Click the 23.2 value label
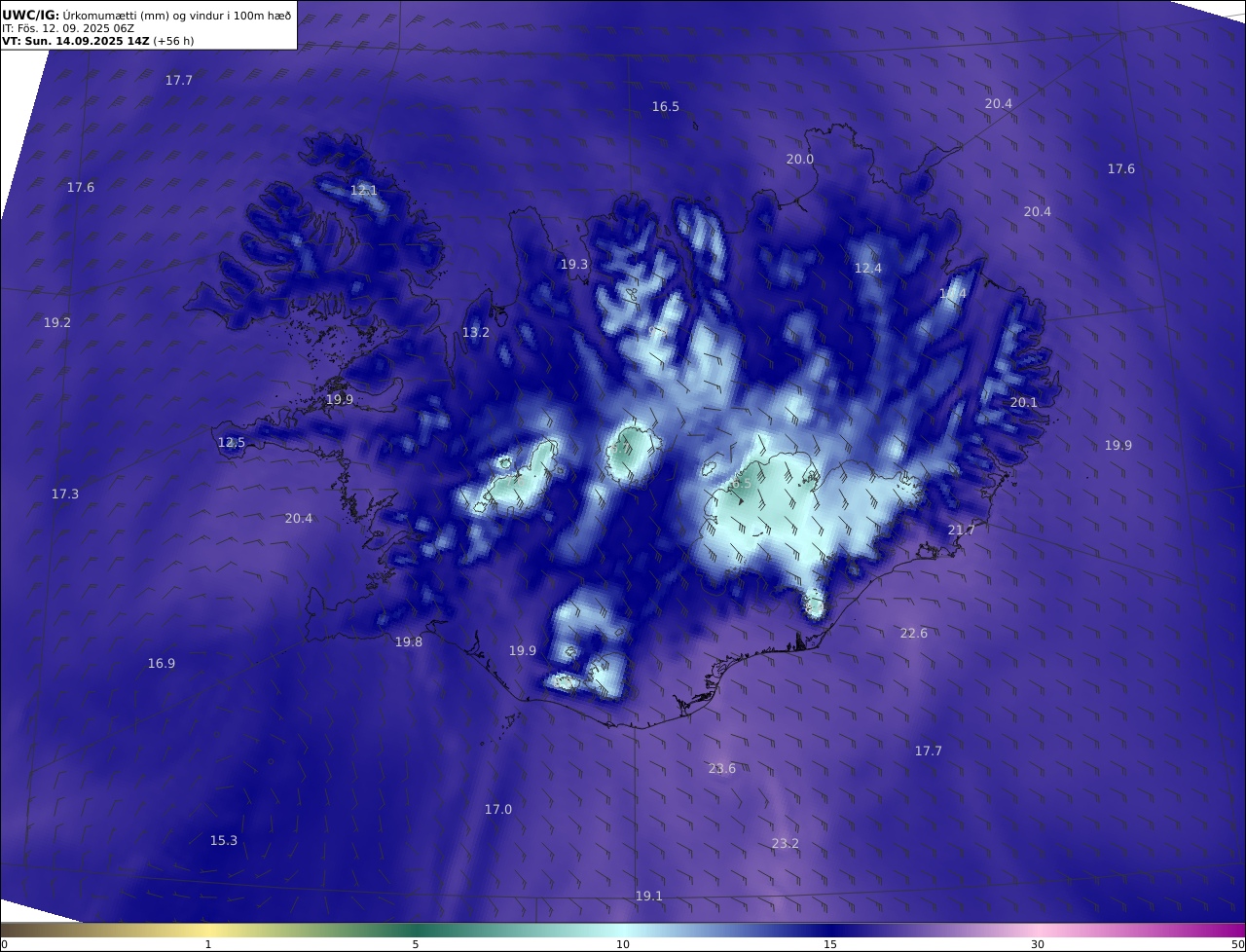This screenshot has height=952, width=1246. click(x=786, y=844)
